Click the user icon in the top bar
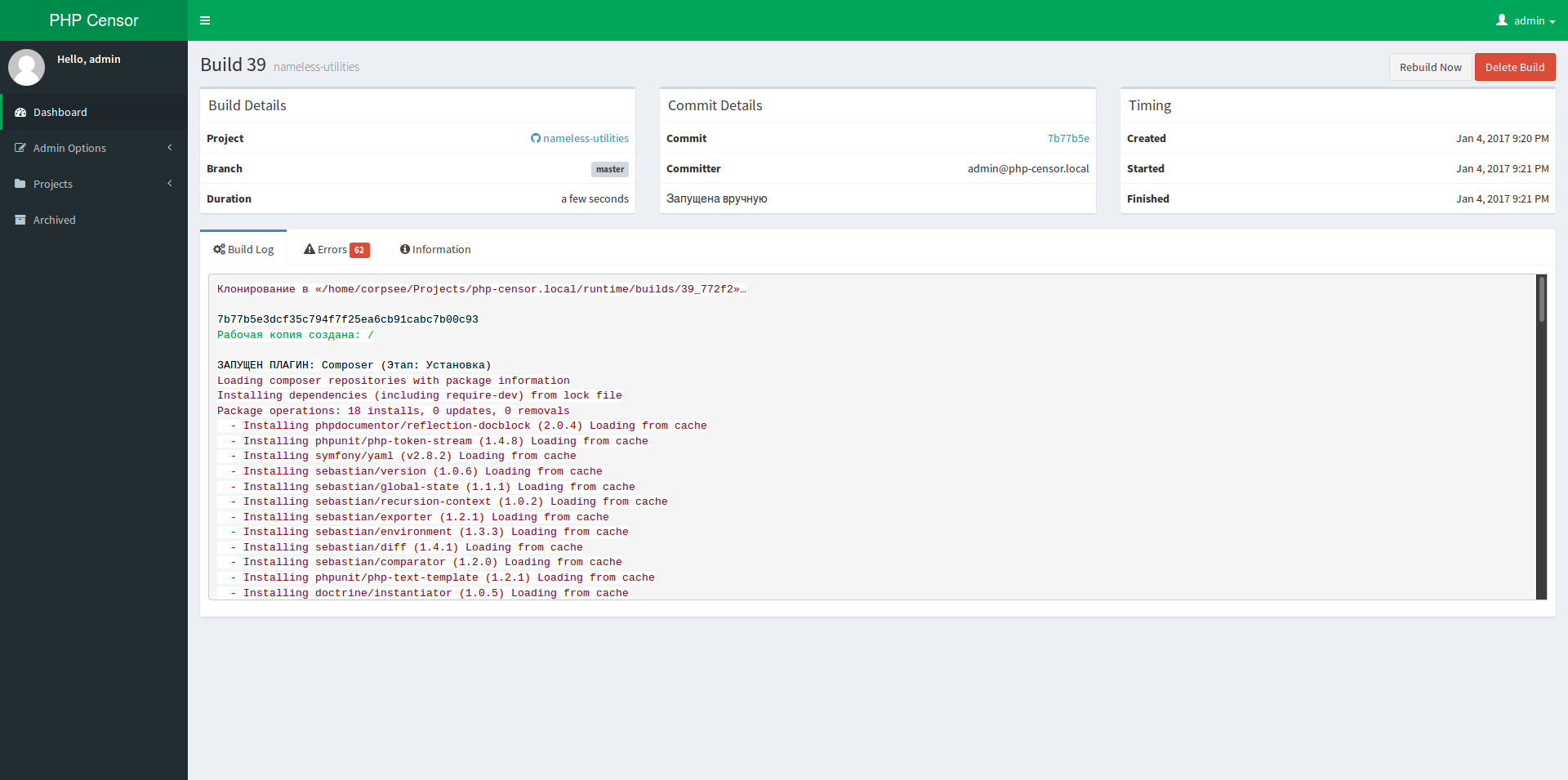The image size is (1568, 780). point(1502,20)
